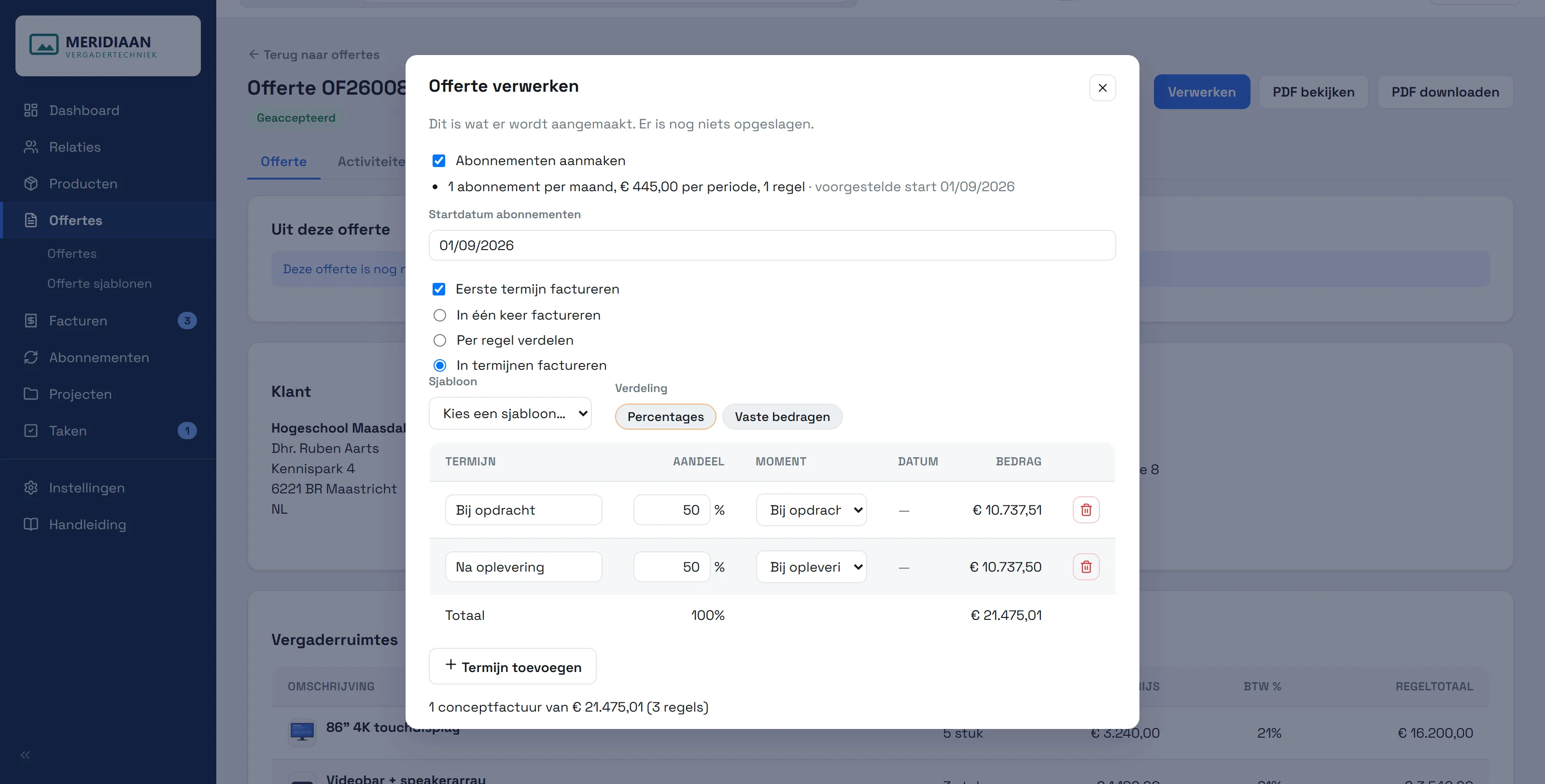Open Abonnementen via its refresh icon

click(30, 358)
